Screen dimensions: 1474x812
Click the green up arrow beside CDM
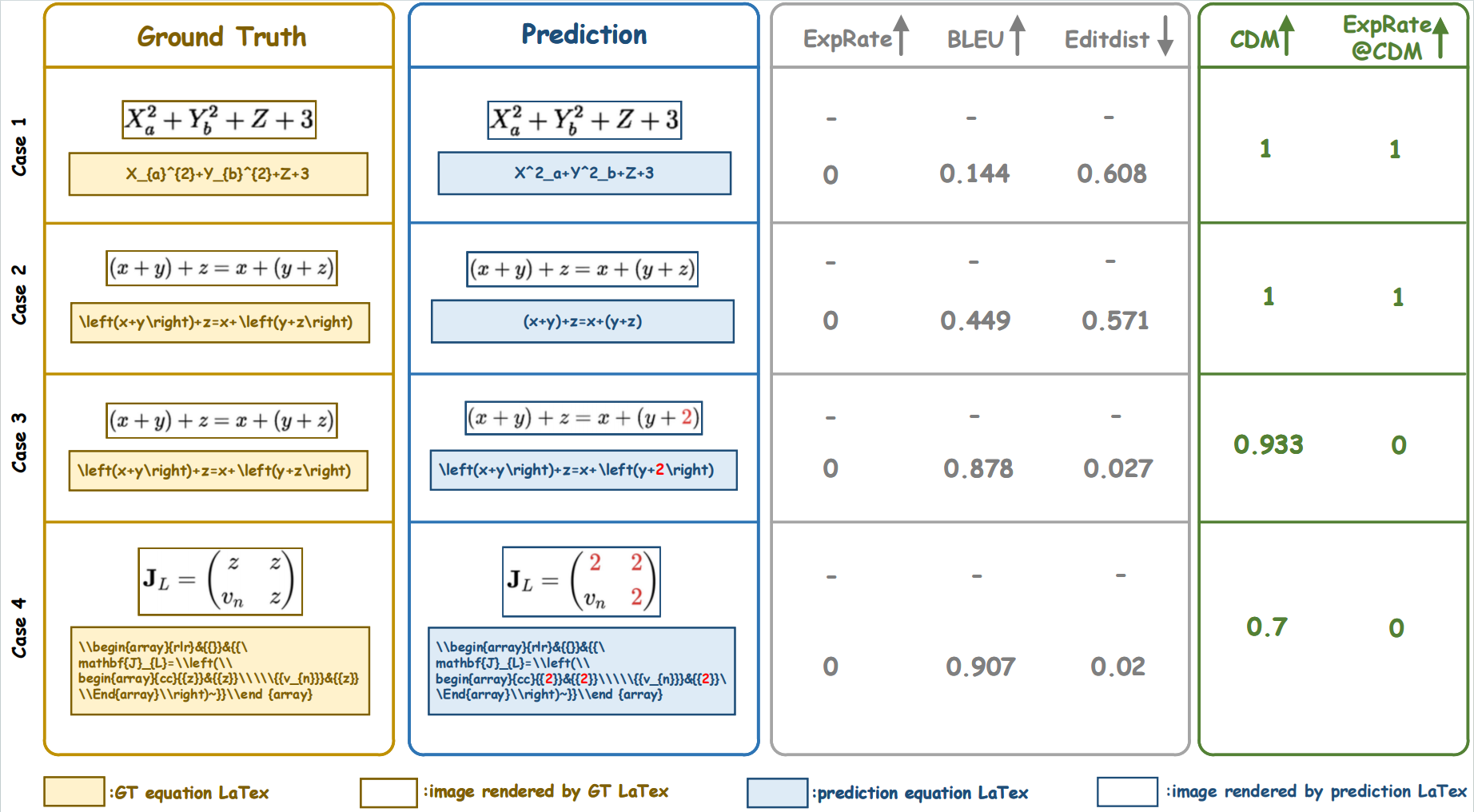(x=1286, y=36)
